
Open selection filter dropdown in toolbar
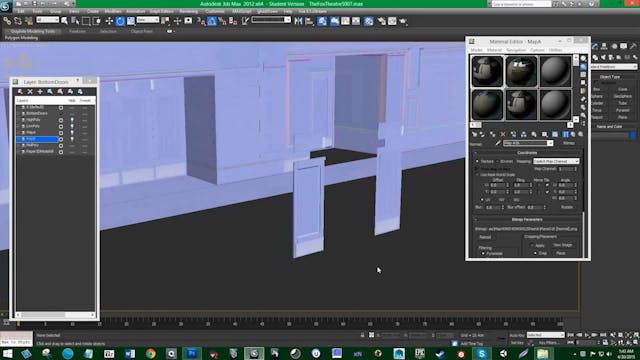[x=47, y=20]
